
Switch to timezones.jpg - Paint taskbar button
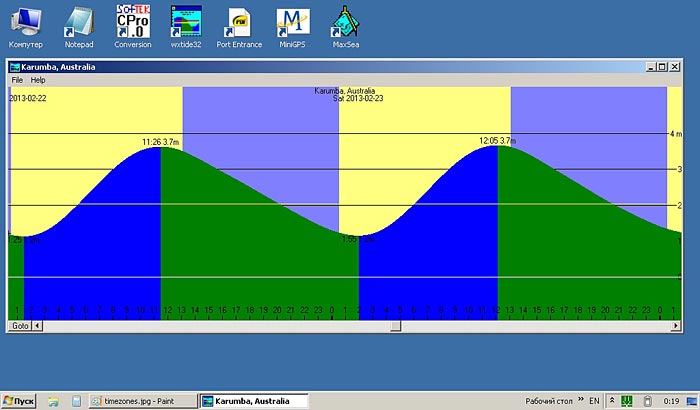[143, 401]
